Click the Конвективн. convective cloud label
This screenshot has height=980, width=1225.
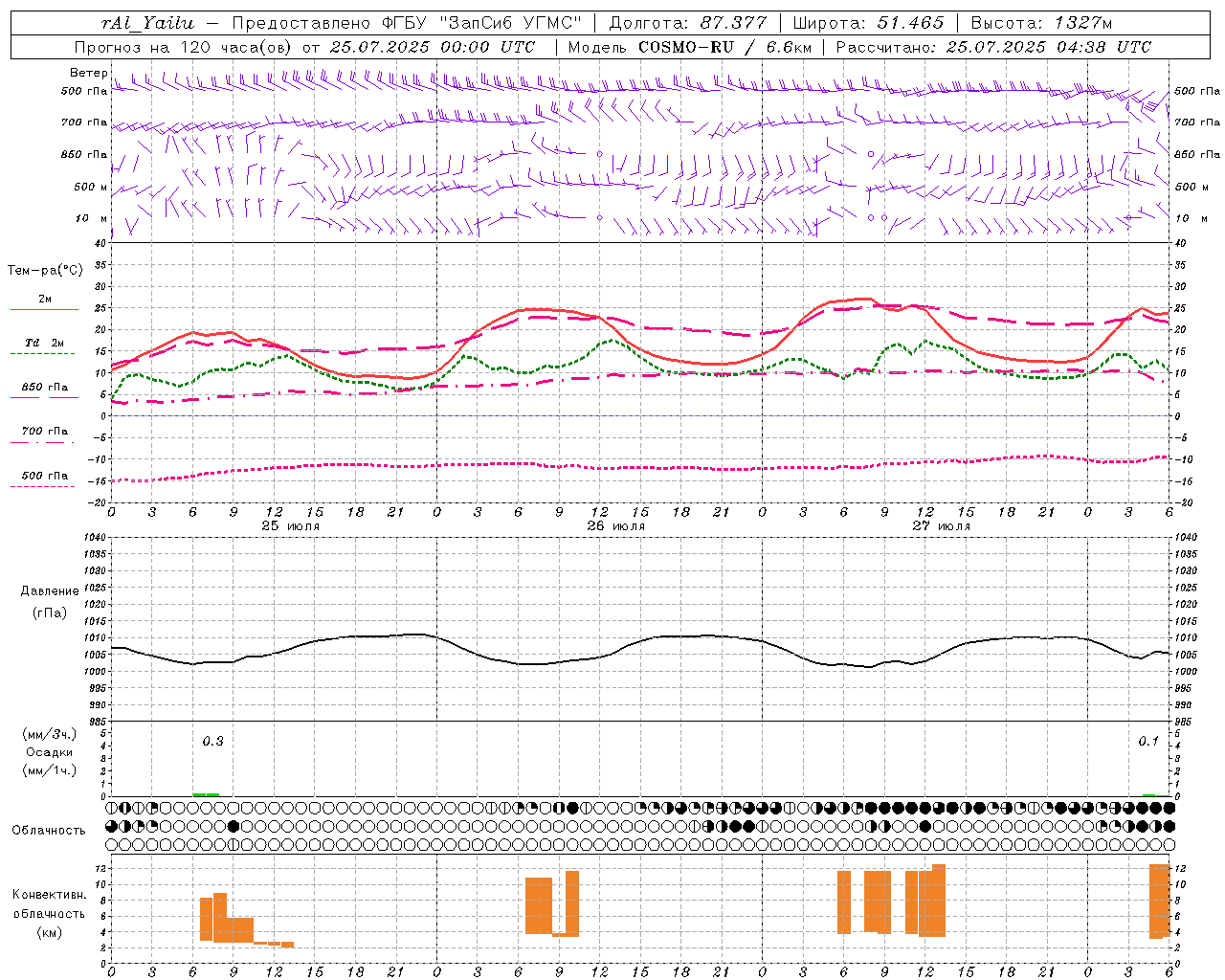50,895
